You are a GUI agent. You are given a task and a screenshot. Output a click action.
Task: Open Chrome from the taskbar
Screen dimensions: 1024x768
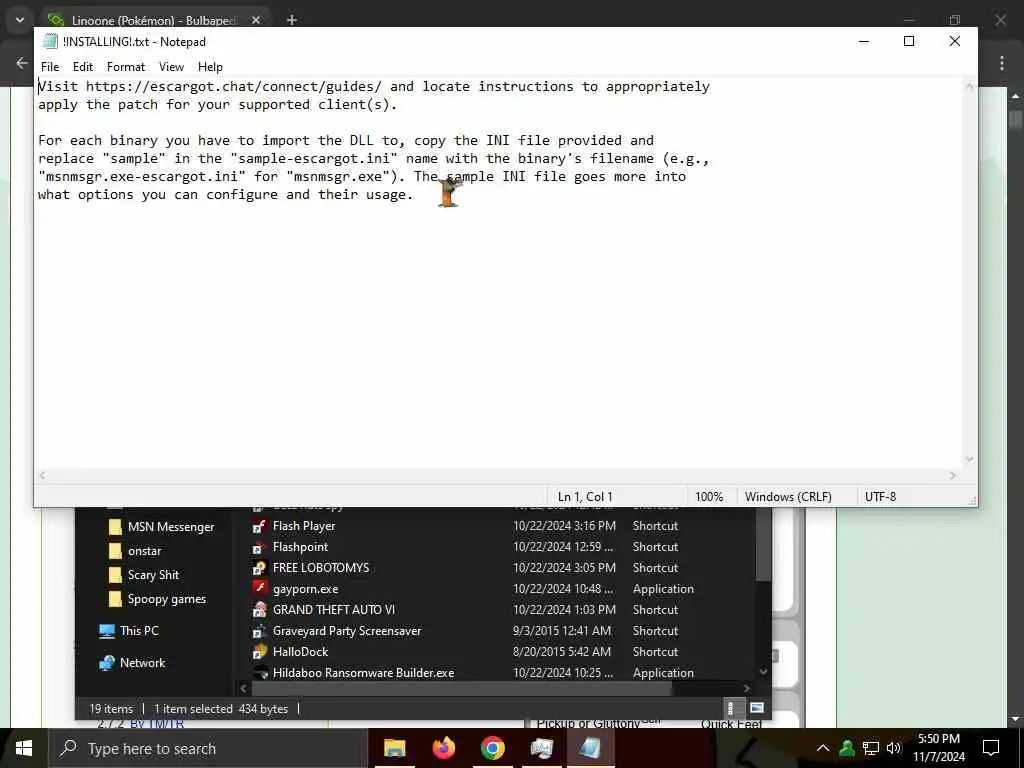(x=492, y=748)
